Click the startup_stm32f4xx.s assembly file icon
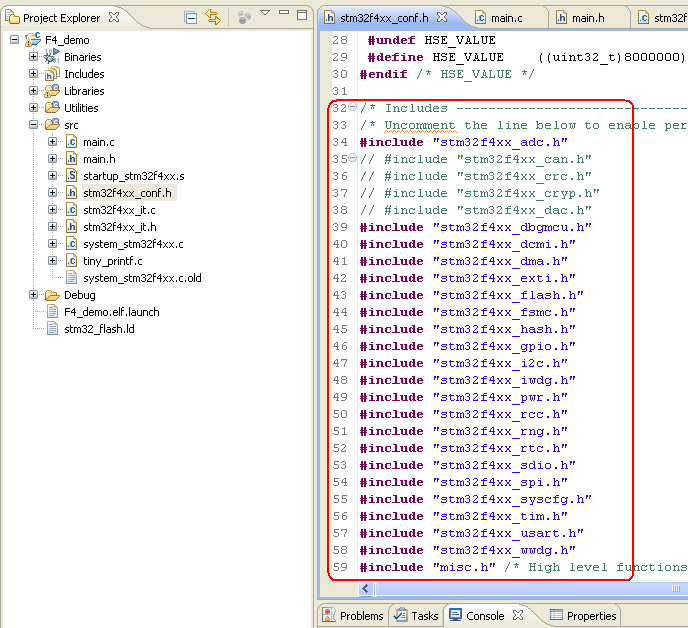Screen dimensions: 688x628 coord(71,176)
